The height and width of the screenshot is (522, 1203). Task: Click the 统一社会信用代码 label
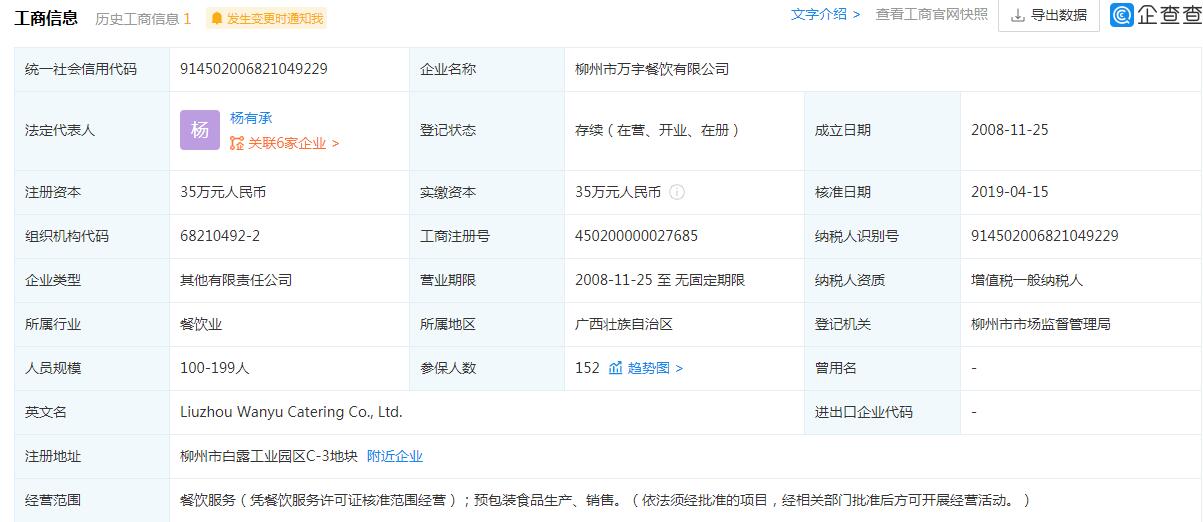pos(81,69)
